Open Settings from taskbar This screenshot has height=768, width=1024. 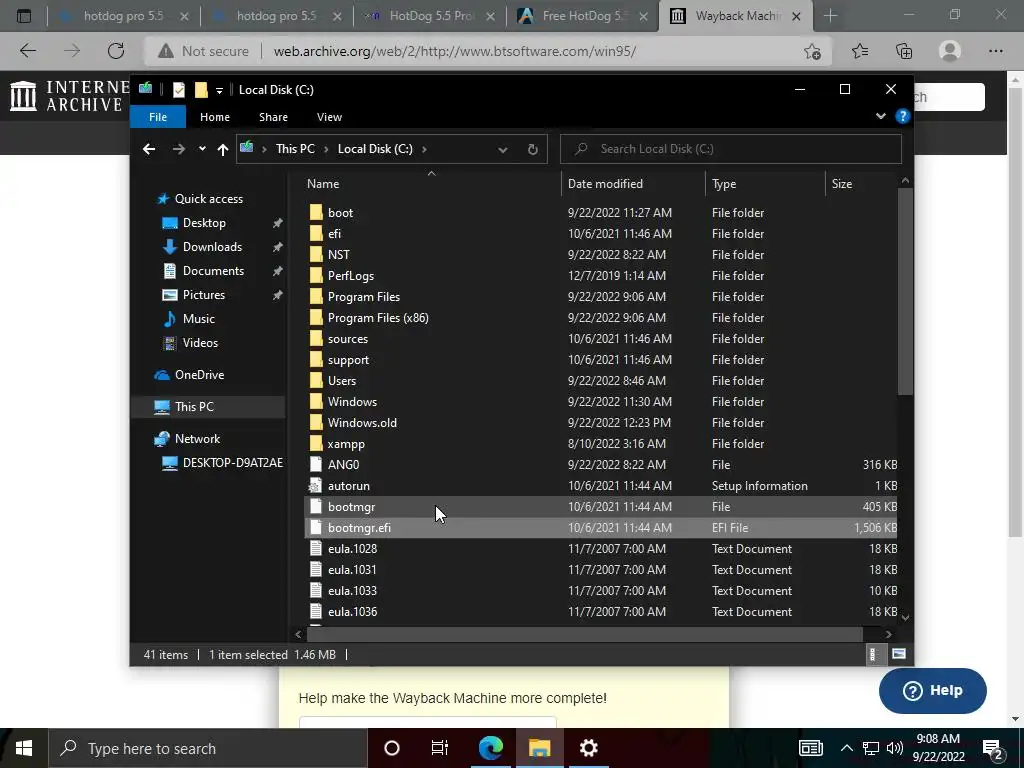(x=588, y=748)
